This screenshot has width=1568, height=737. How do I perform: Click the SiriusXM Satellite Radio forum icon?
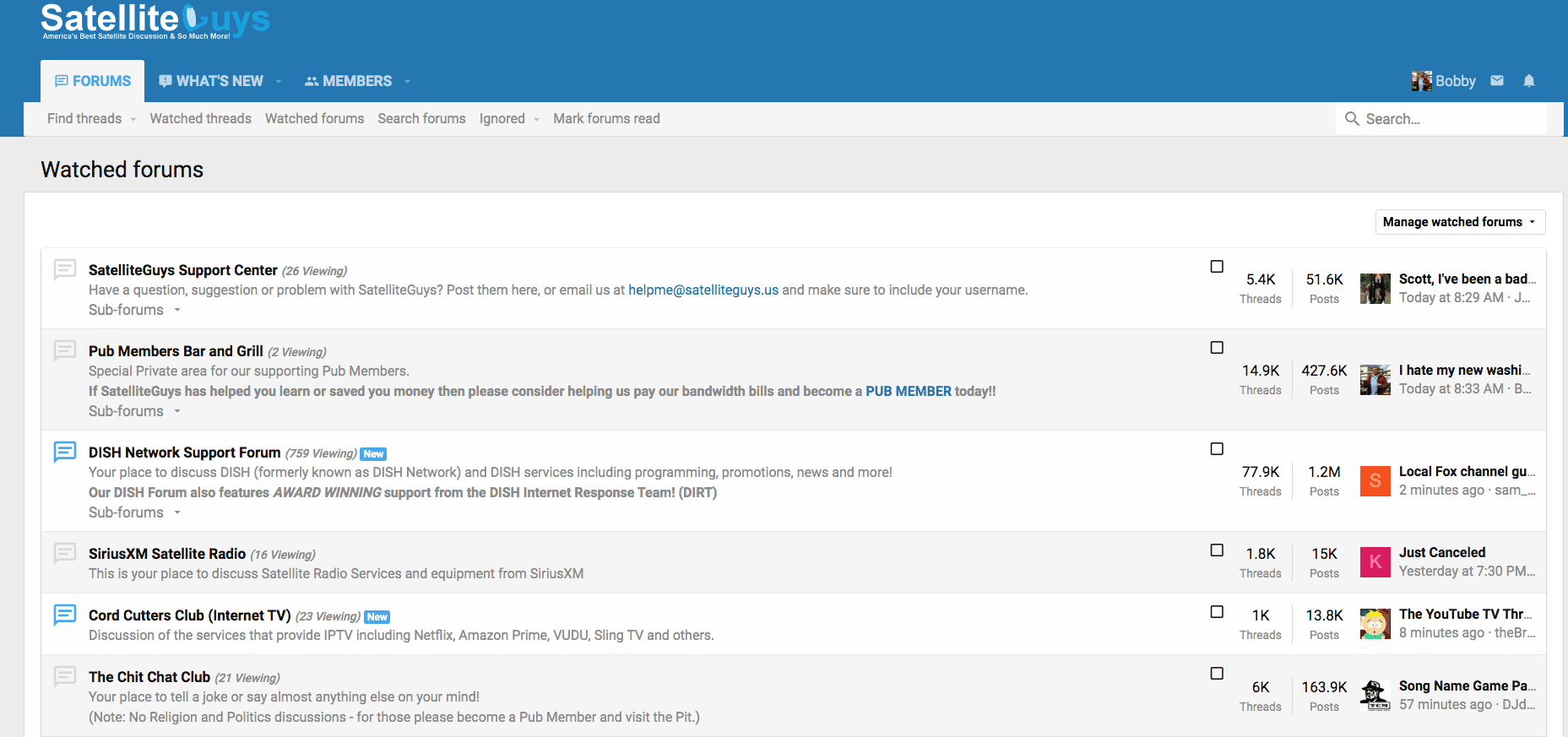click(65, 553)
